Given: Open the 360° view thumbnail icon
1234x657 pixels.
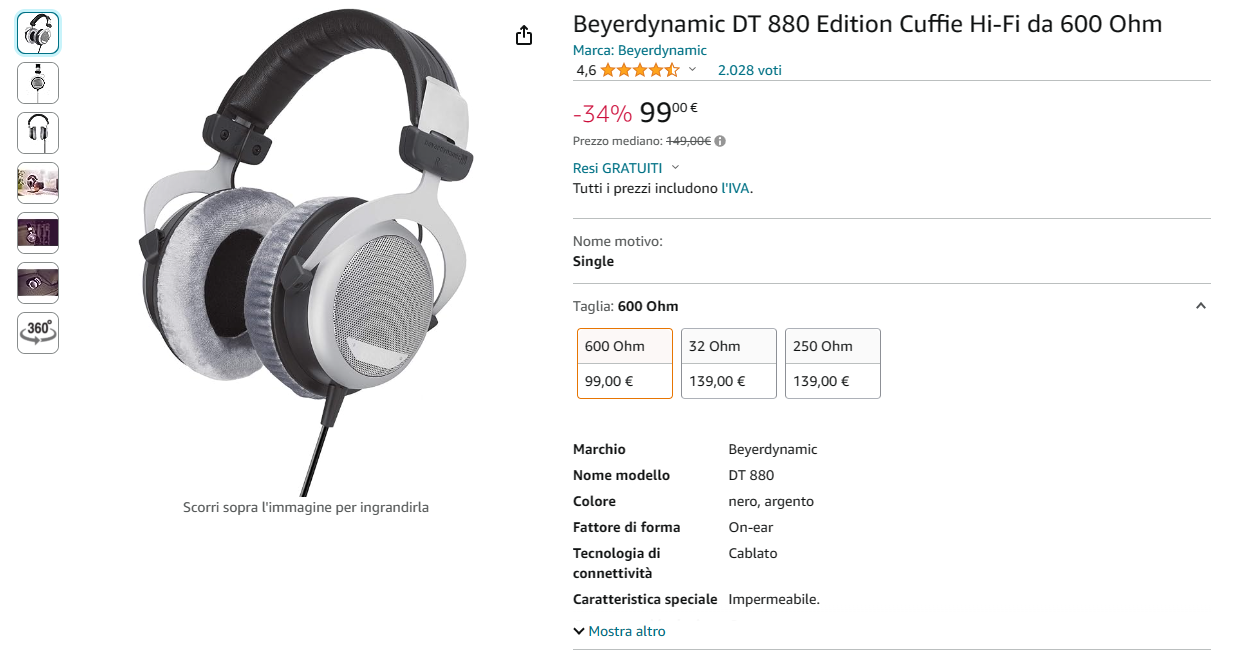Looking at the screenshot, I should 38,333.
